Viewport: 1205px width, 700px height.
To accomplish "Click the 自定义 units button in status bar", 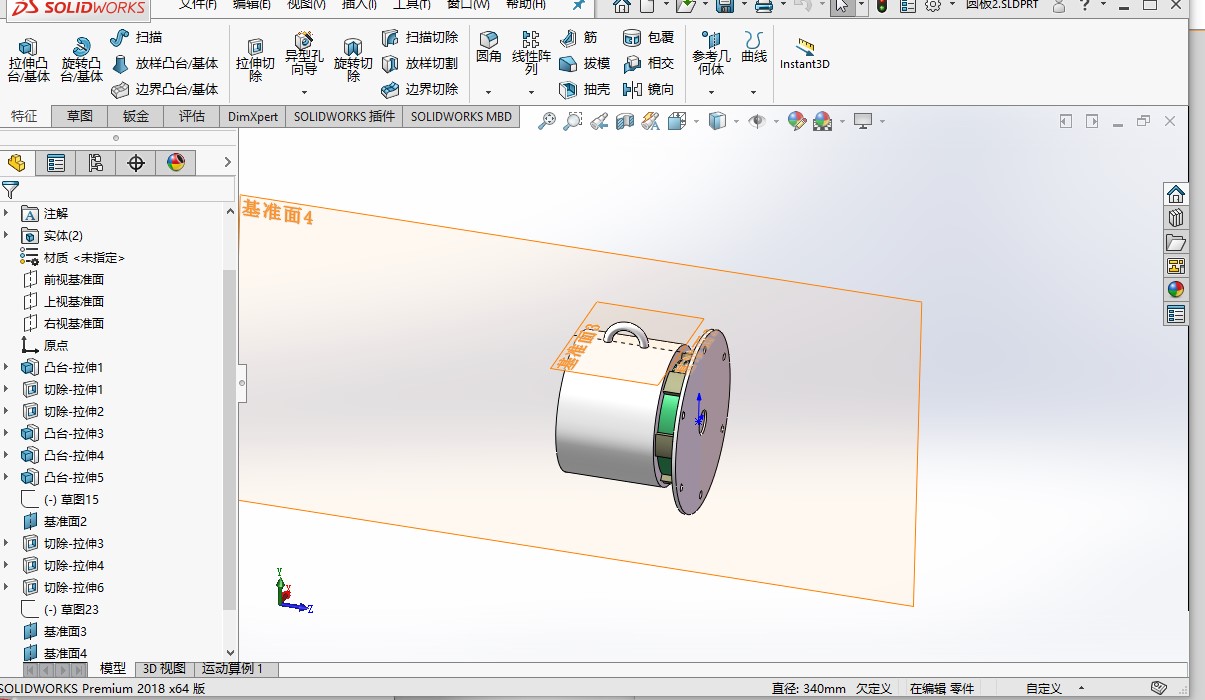I will coord(1044,688).
